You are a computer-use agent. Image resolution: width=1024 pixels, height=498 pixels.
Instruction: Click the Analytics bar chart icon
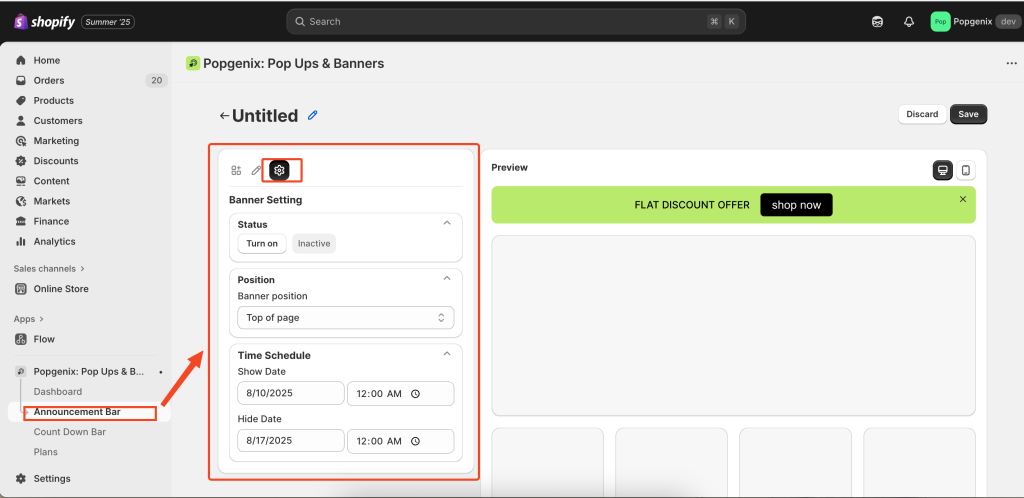point(21,241)
